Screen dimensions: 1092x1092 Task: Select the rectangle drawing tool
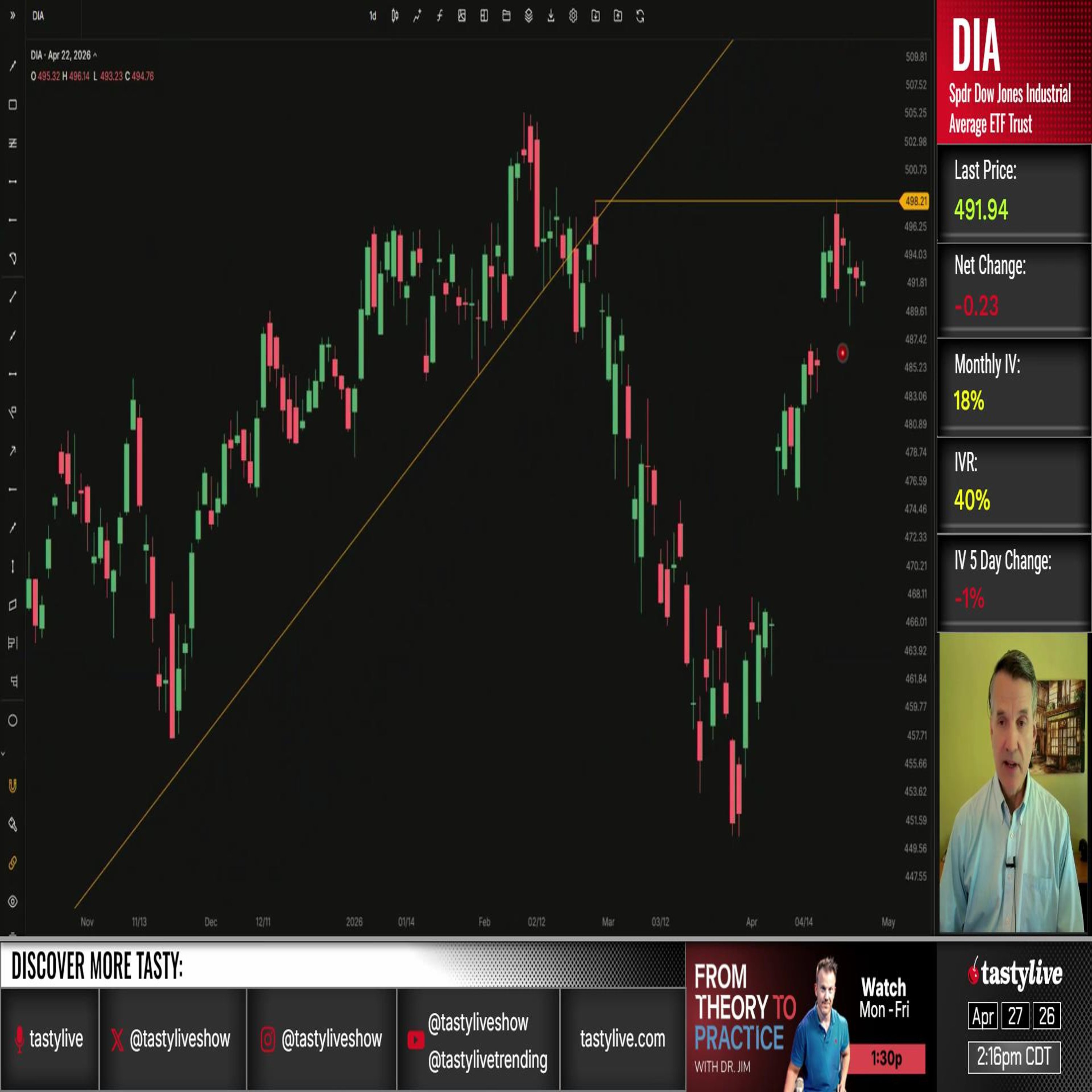12,104
